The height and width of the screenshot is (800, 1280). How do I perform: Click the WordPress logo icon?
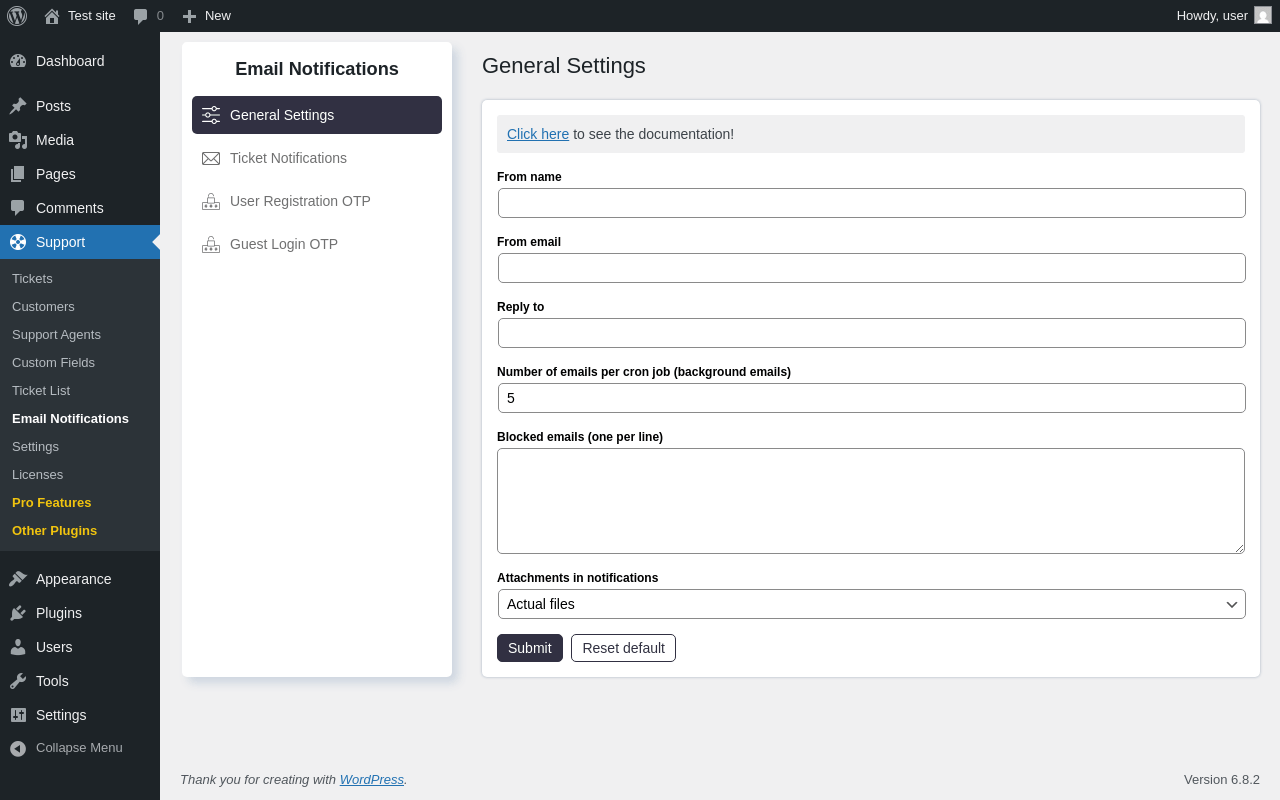coord(17,16)
